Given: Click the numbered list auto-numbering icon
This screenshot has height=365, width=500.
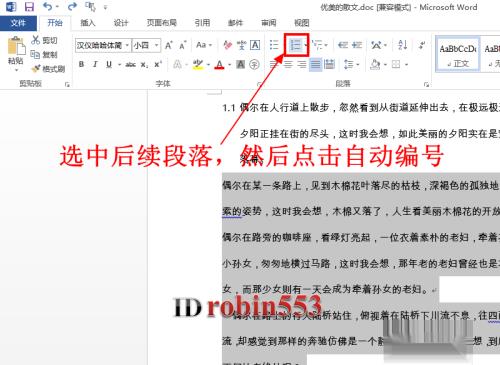Looking at the screenshot, I should coord(295,45).
